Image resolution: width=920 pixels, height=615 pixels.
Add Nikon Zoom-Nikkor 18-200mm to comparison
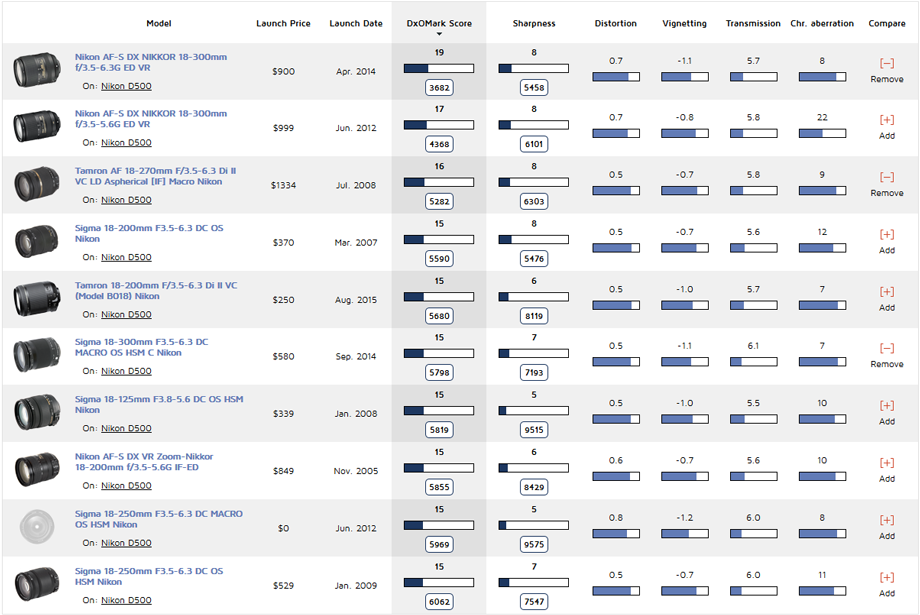tap(887, 470)
